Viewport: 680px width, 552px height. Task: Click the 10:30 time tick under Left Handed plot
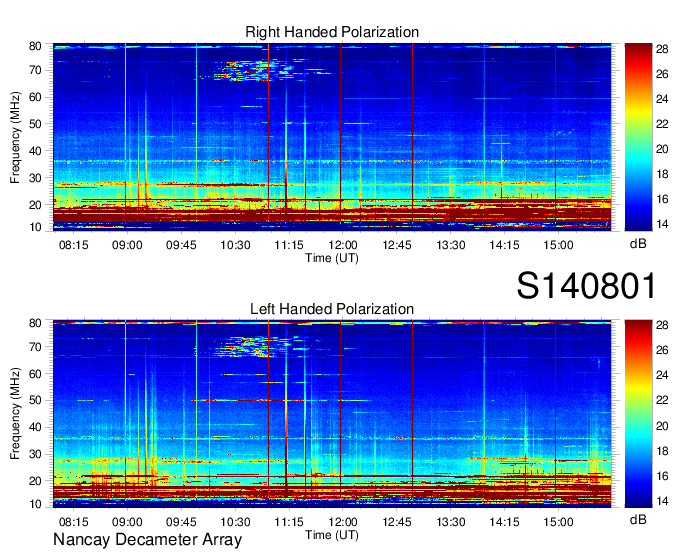[235, 522]
